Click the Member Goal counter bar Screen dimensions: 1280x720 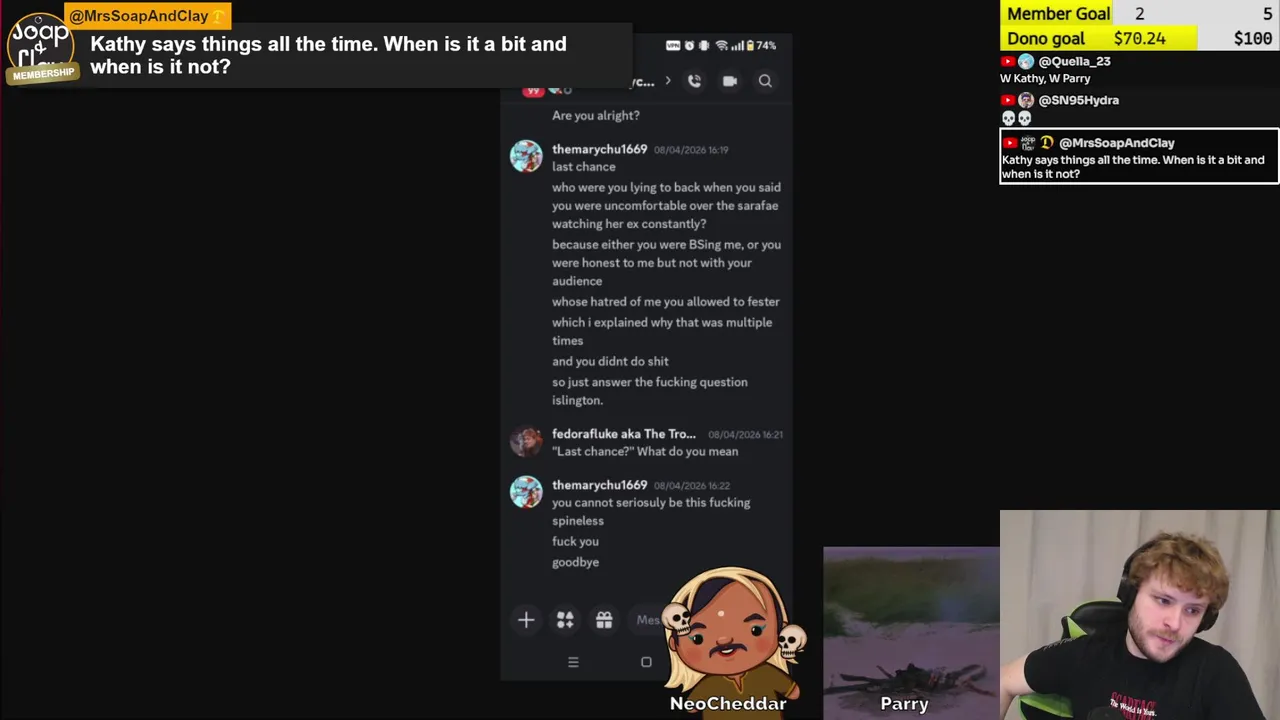tap(1140, 14)
